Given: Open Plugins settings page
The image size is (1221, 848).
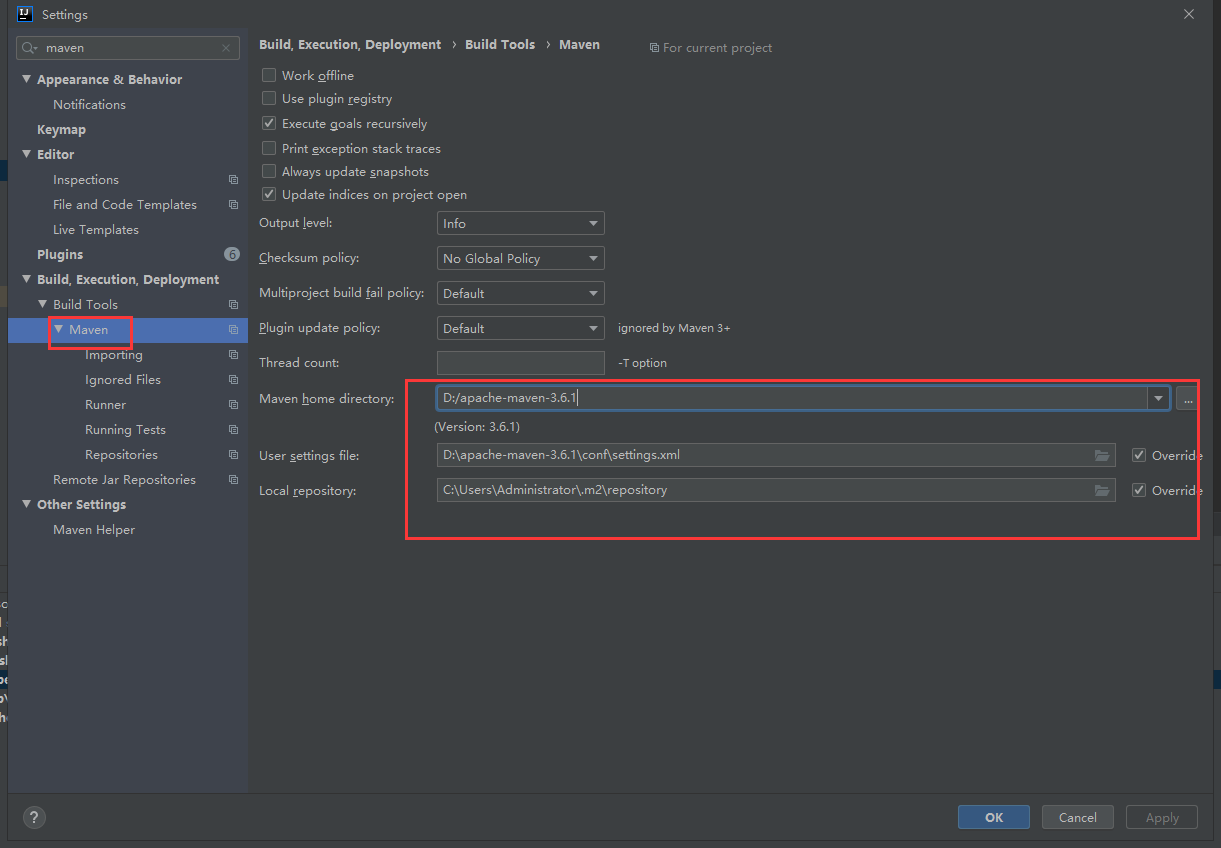Looking at the screenshot, I should pos(60,255).
